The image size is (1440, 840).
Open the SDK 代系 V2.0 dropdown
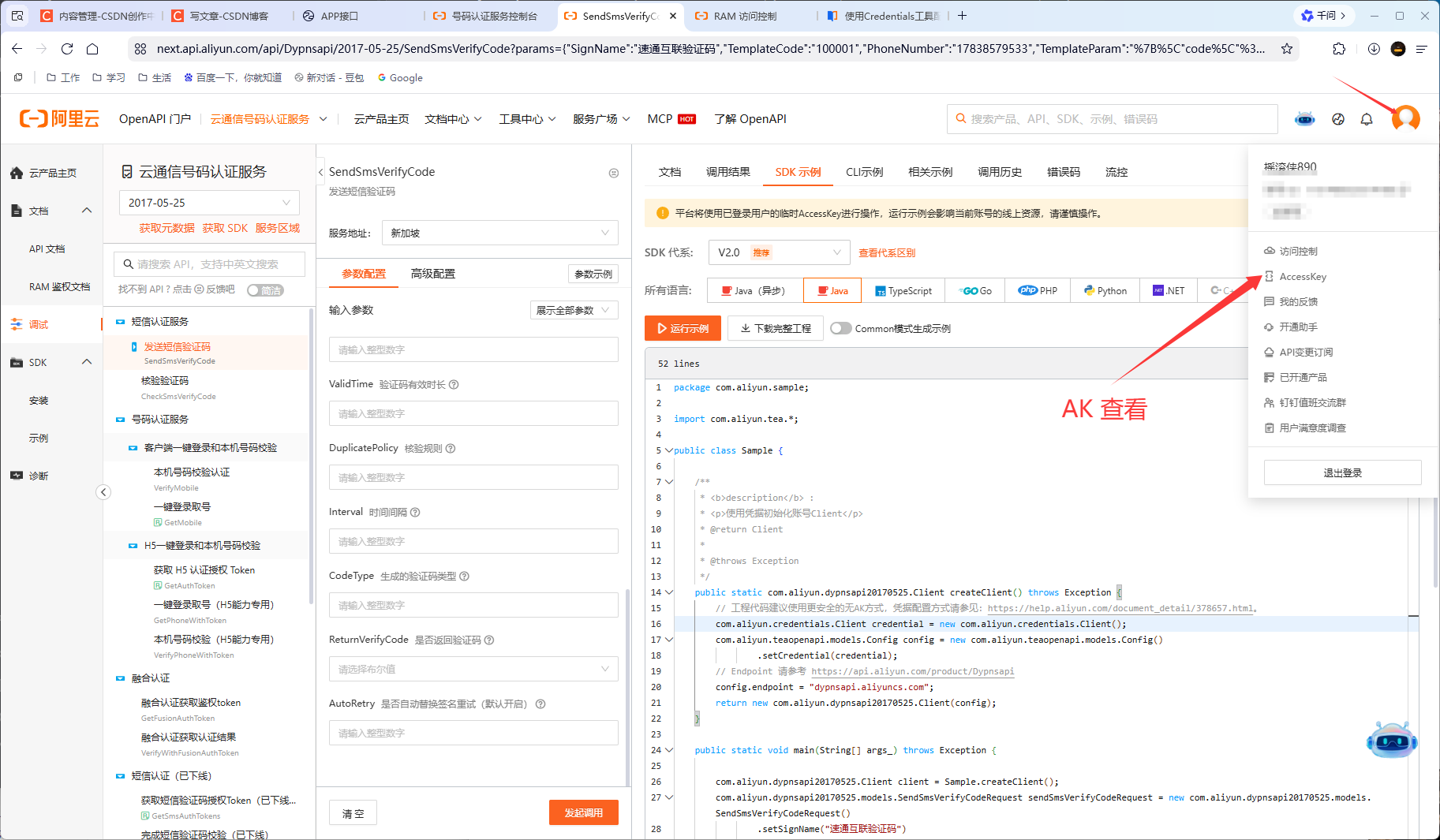coord(780,252)
